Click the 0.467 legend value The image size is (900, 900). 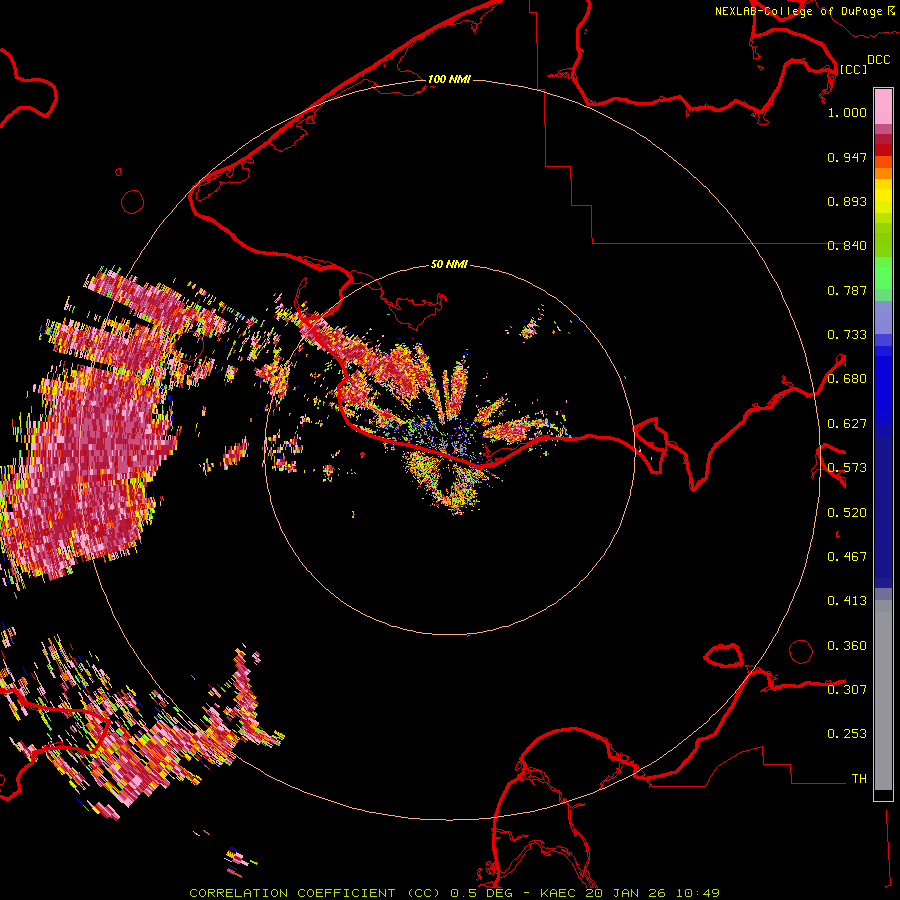point(847,557)
